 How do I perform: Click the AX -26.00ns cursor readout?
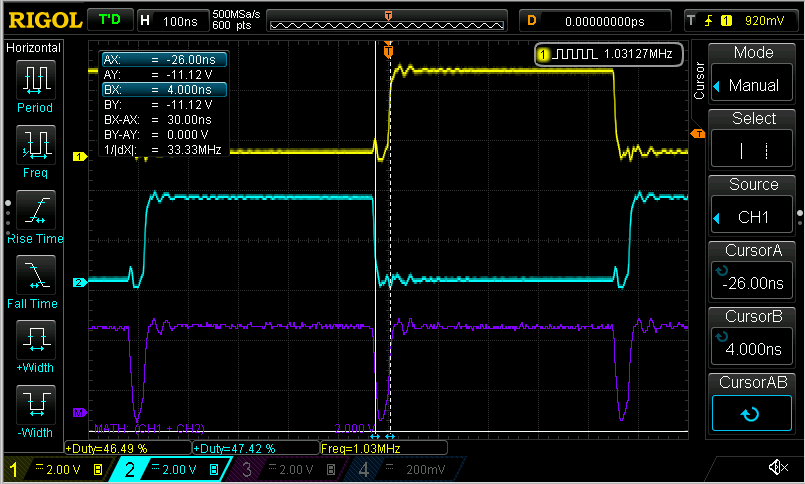[x=164, y=60]
